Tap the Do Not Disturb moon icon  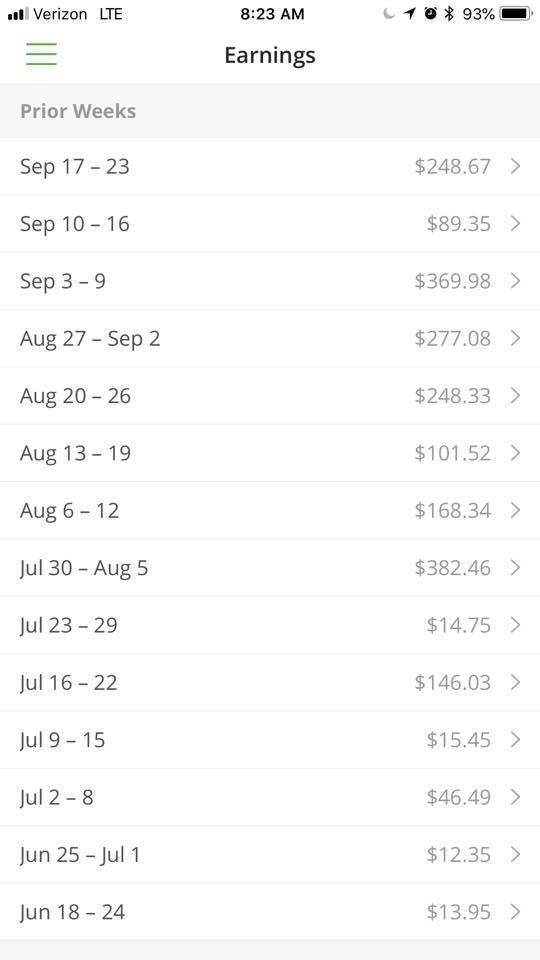click(x=389, y=13)
